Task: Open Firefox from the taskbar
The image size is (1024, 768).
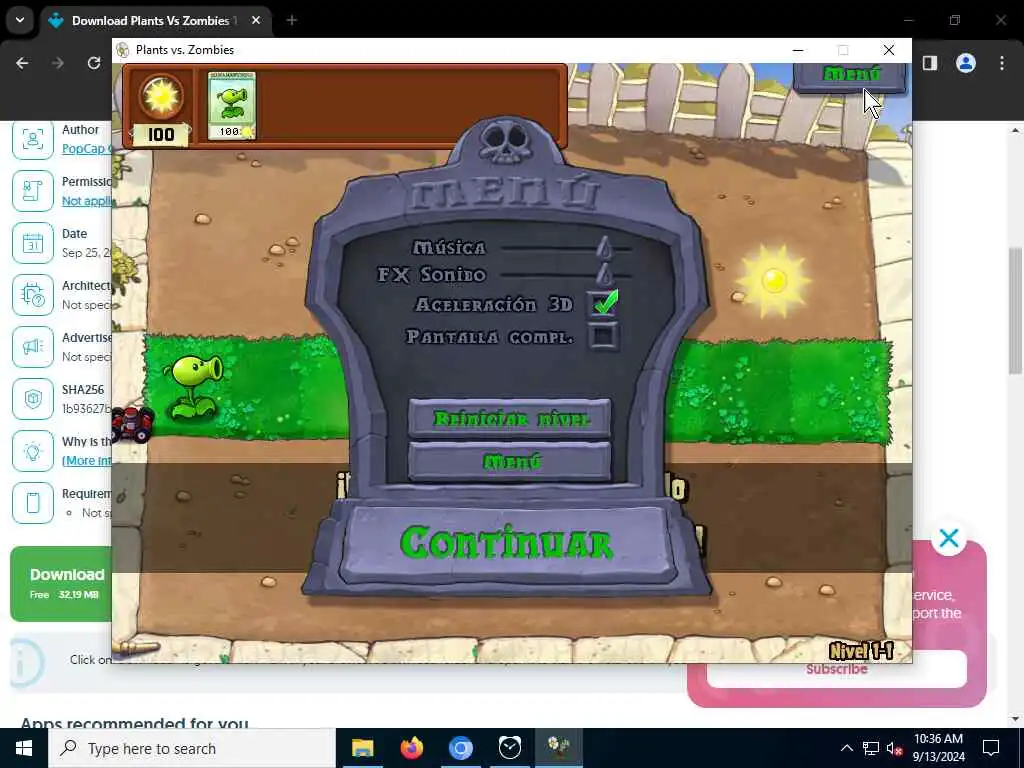Action: coord(411,748)
